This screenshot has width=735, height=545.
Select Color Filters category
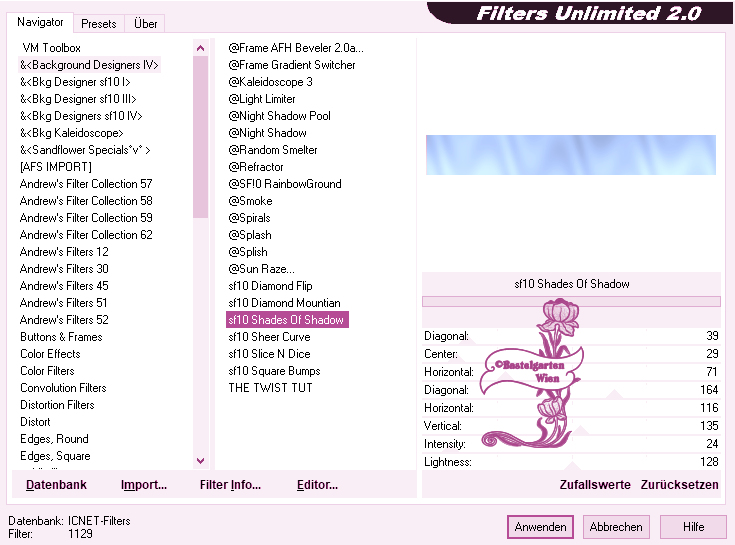pos(47,371)
